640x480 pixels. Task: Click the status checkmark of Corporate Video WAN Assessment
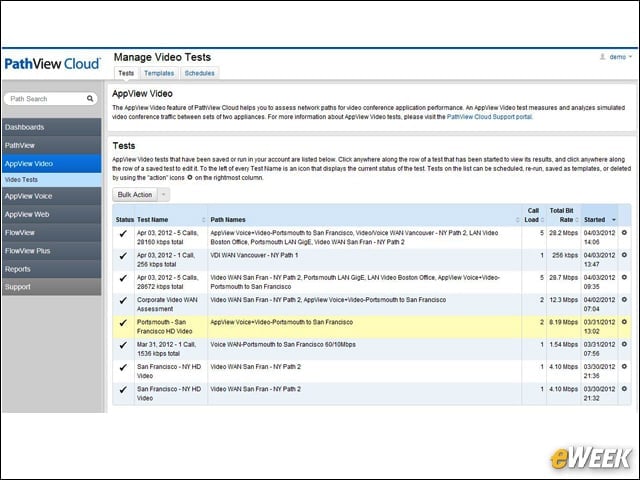click(x=123, y=300)
